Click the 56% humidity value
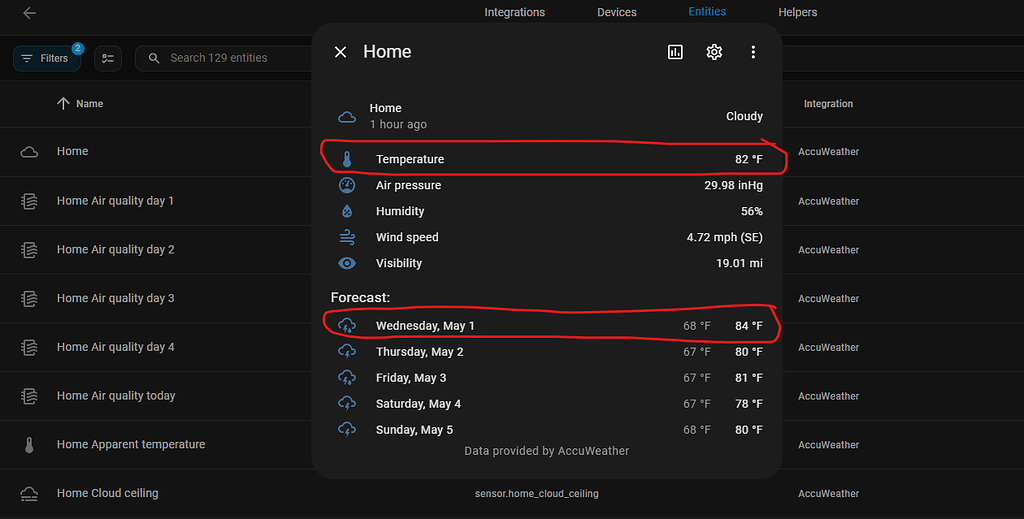The height and width of the screenshot is (519, 1024). (x=752, y=211)
